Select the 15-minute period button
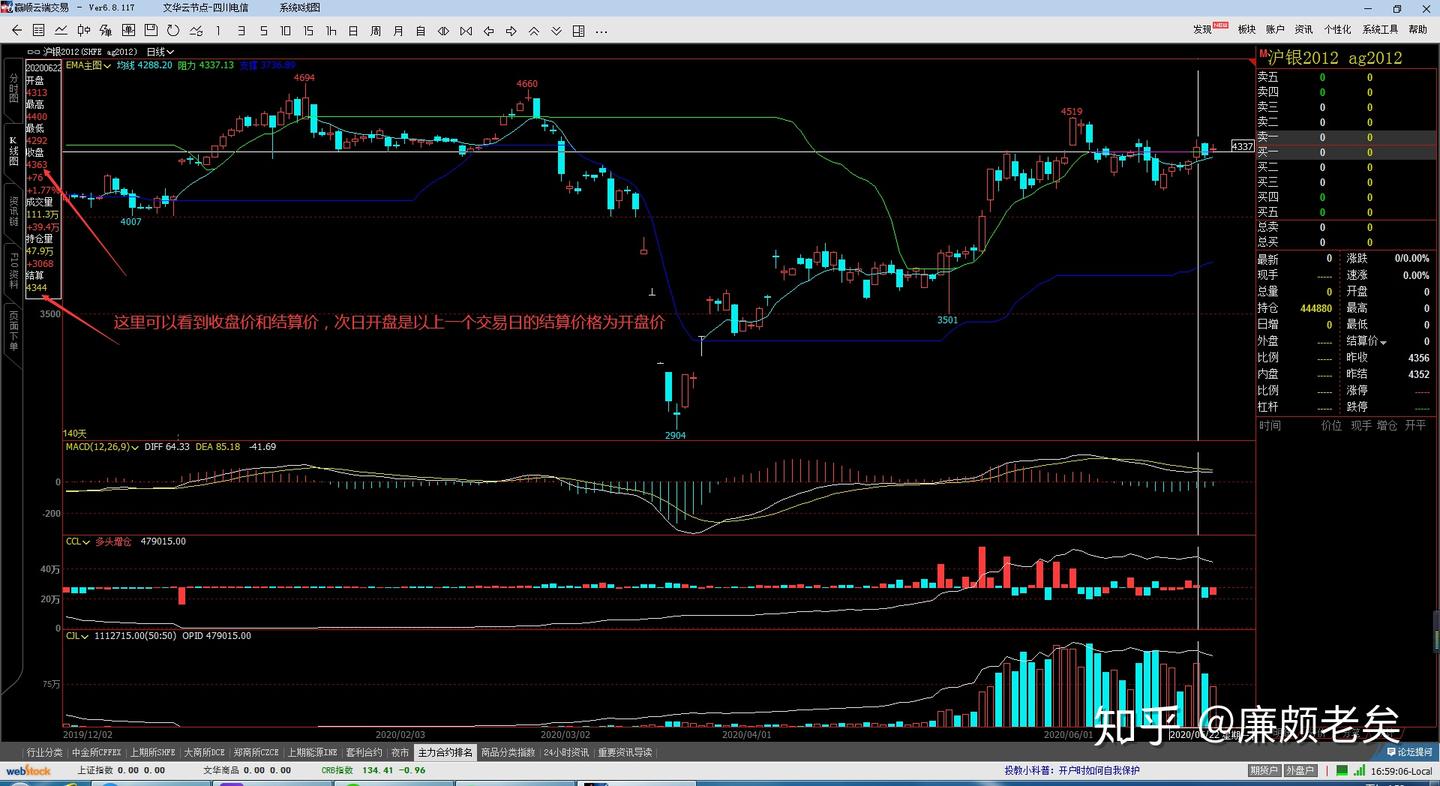This screenshot has height=786, width=1440. [309, 31]
